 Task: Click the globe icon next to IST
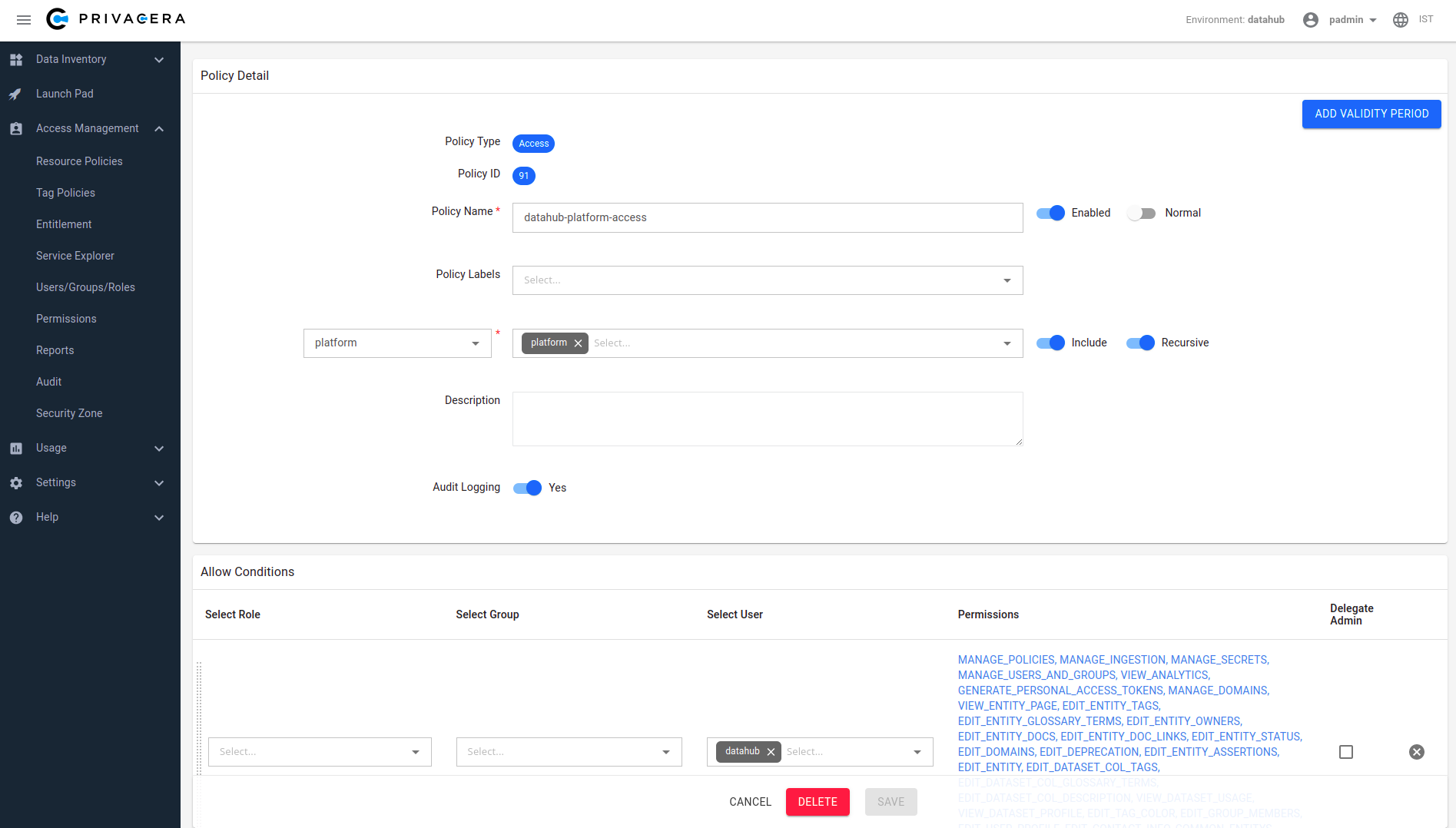(x=1400, y=20)
